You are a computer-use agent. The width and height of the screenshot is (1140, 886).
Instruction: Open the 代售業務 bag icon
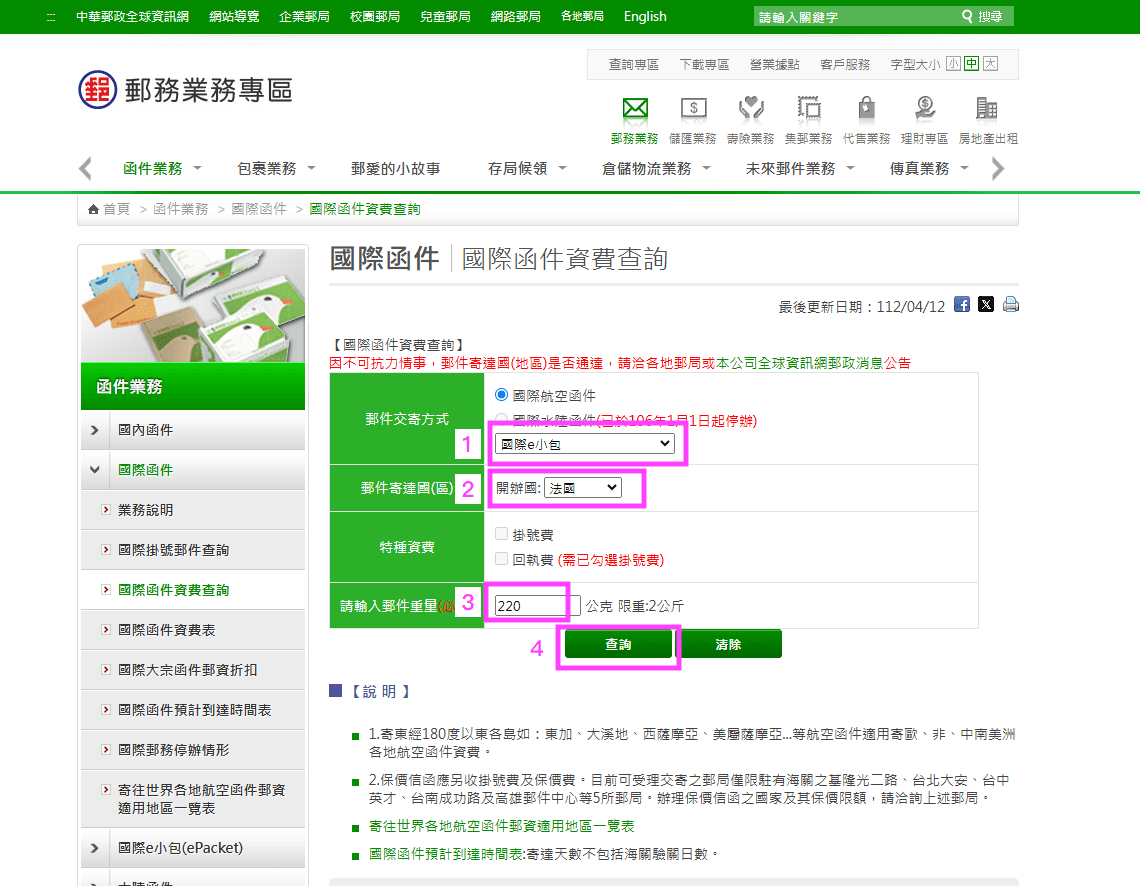pos(866,109)
